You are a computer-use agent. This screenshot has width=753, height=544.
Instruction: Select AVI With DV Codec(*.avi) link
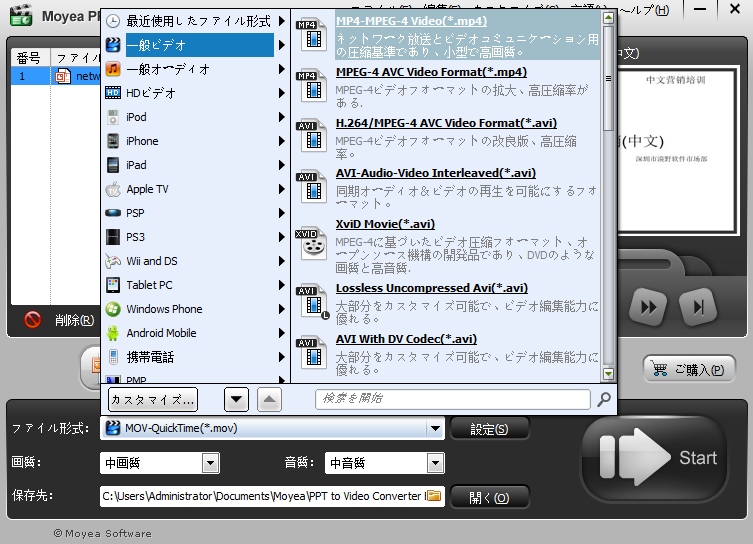(406, 339)
